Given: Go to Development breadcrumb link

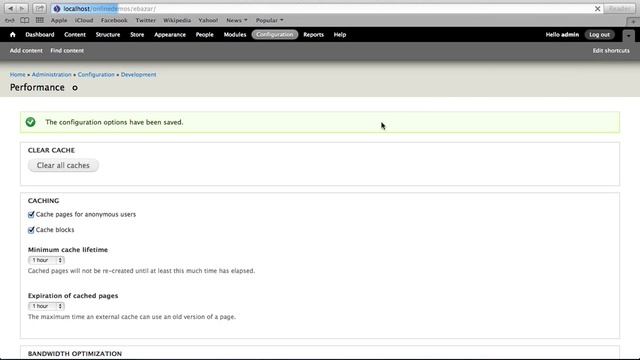Looking at the screenshot, I should [x=138, y=75].
